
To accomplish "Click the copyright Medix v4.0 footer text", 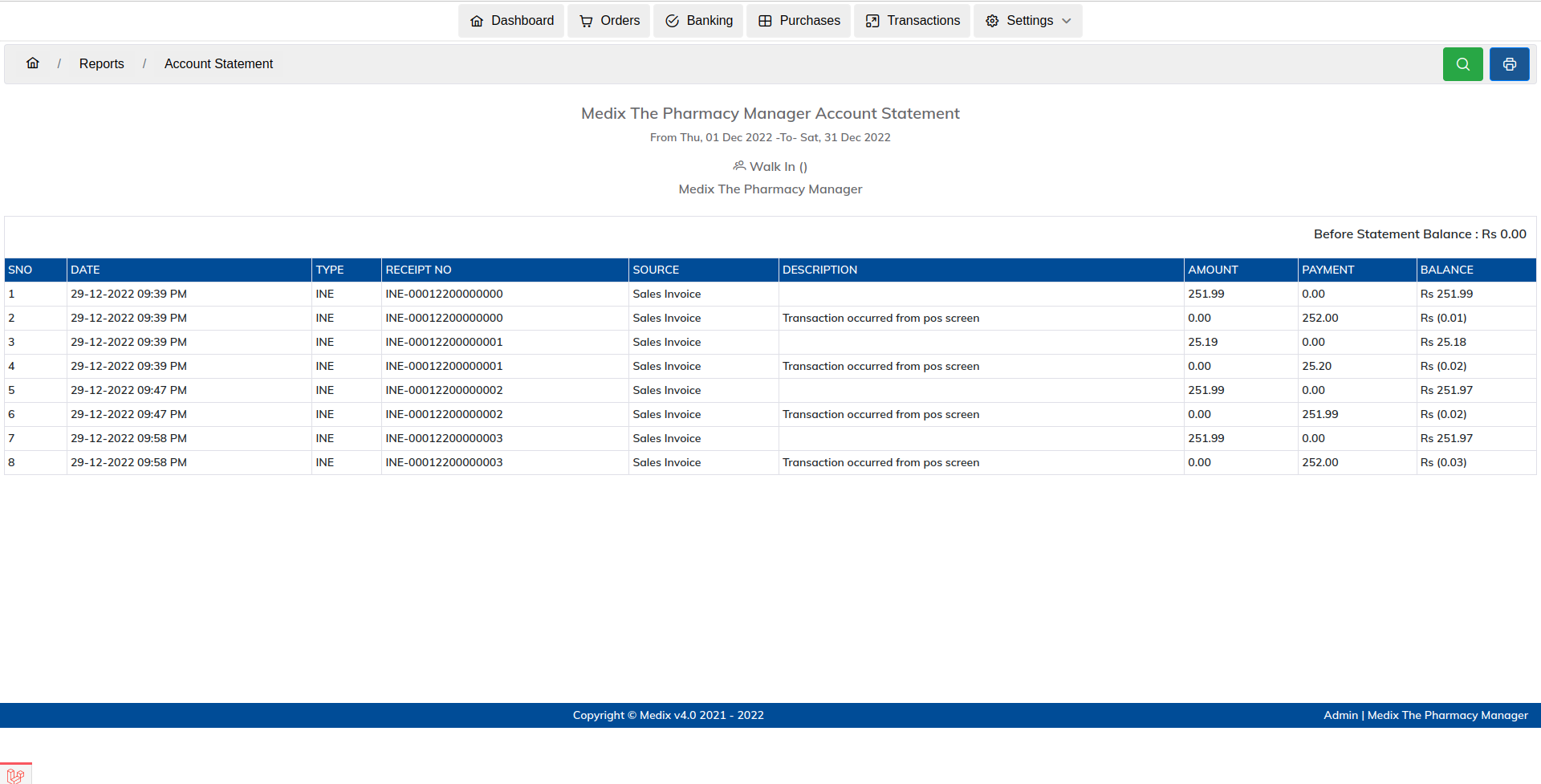I will coord(668,715).
